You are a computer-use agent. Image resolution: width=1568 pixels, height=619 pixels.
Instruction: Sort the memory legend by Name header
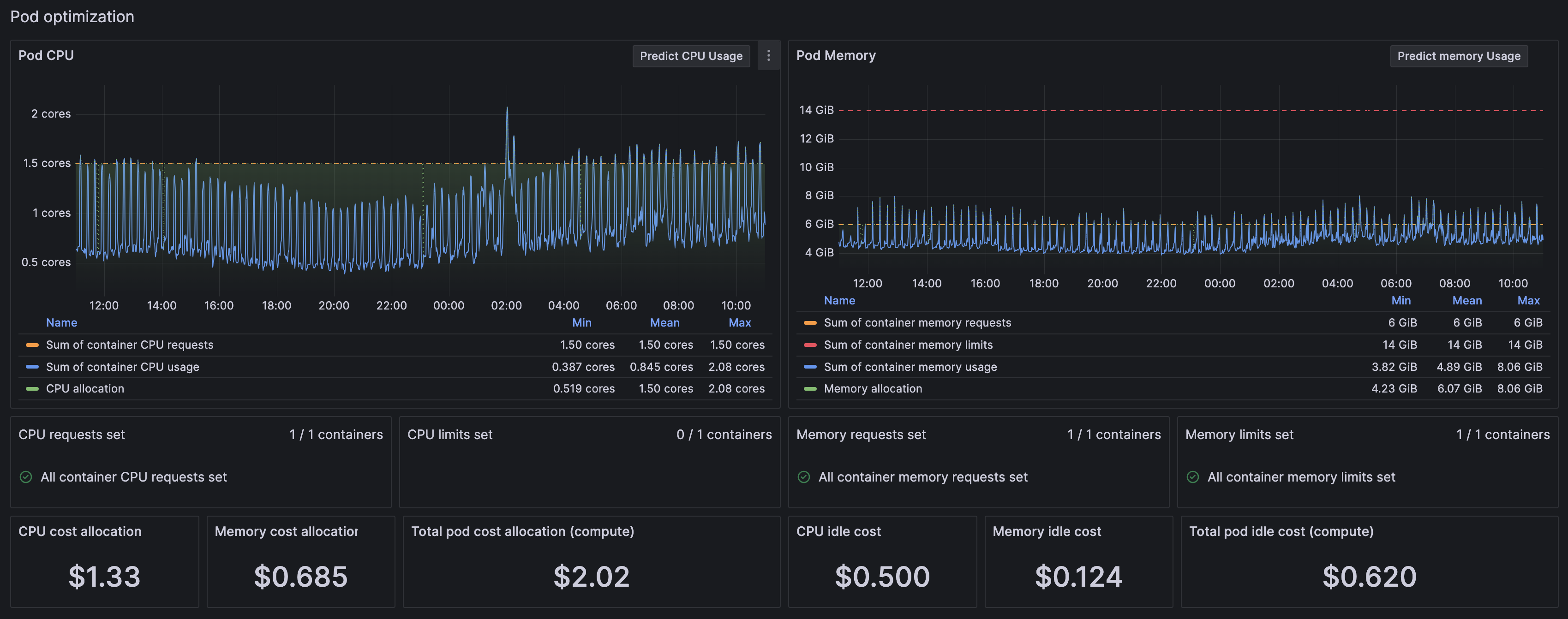[839, 301]
